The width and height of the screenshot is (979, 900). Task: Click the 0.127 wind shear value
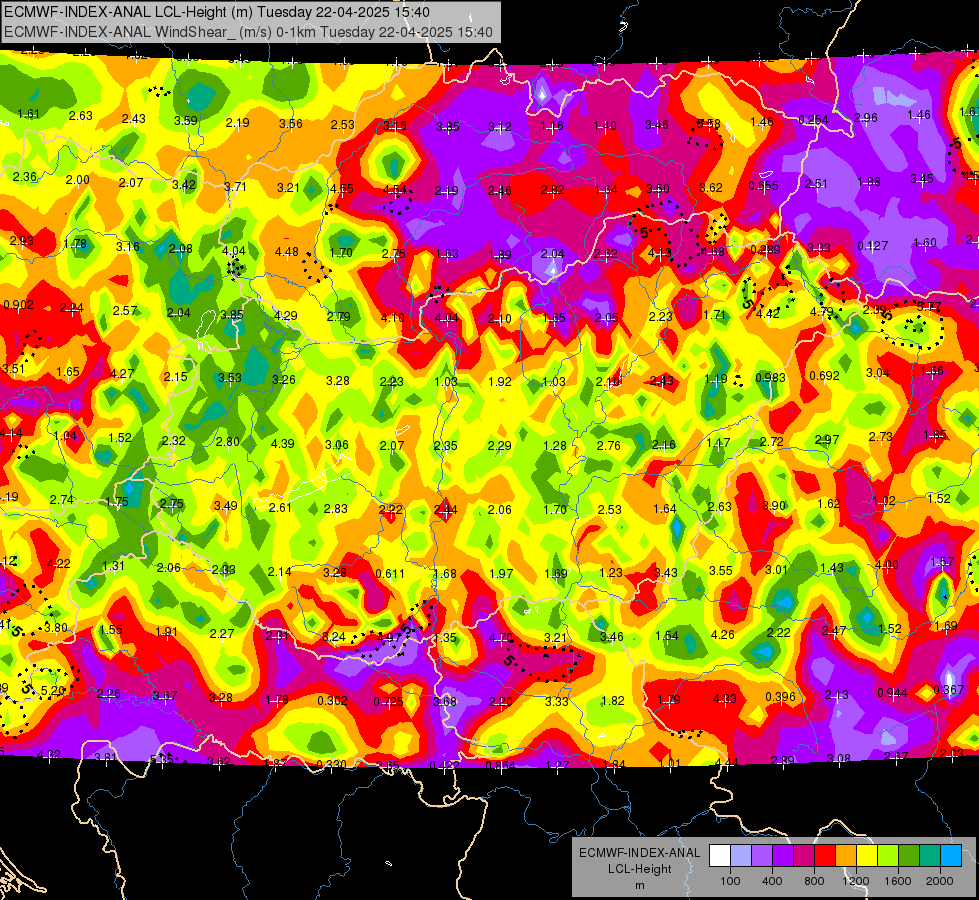coord(872,245)
